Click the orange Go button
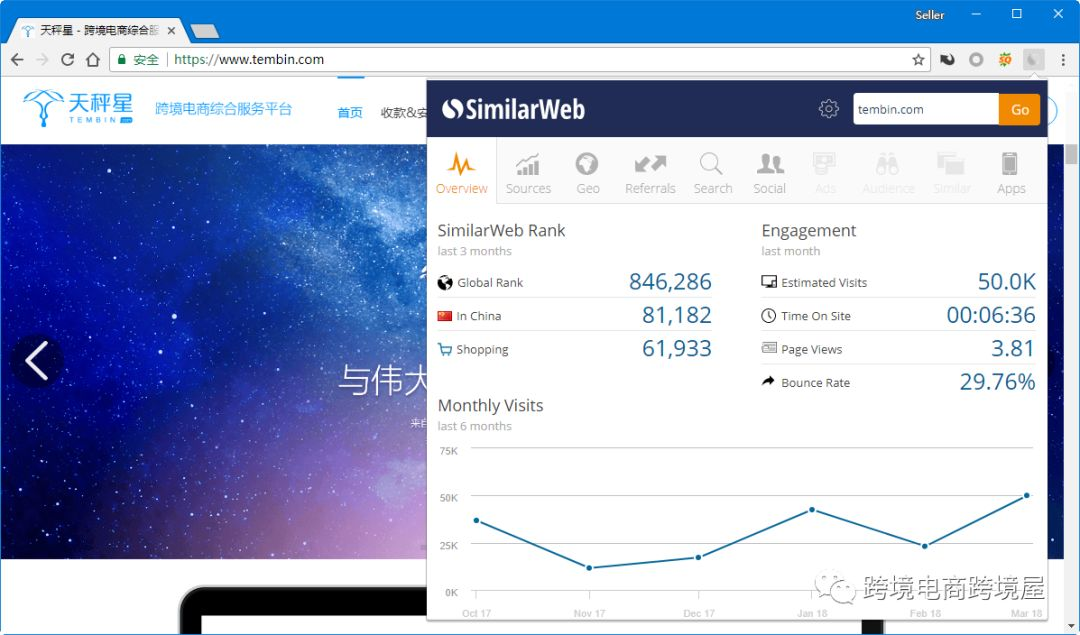The width and height of the screenshot is (1080, 635). coord(1019,110)
